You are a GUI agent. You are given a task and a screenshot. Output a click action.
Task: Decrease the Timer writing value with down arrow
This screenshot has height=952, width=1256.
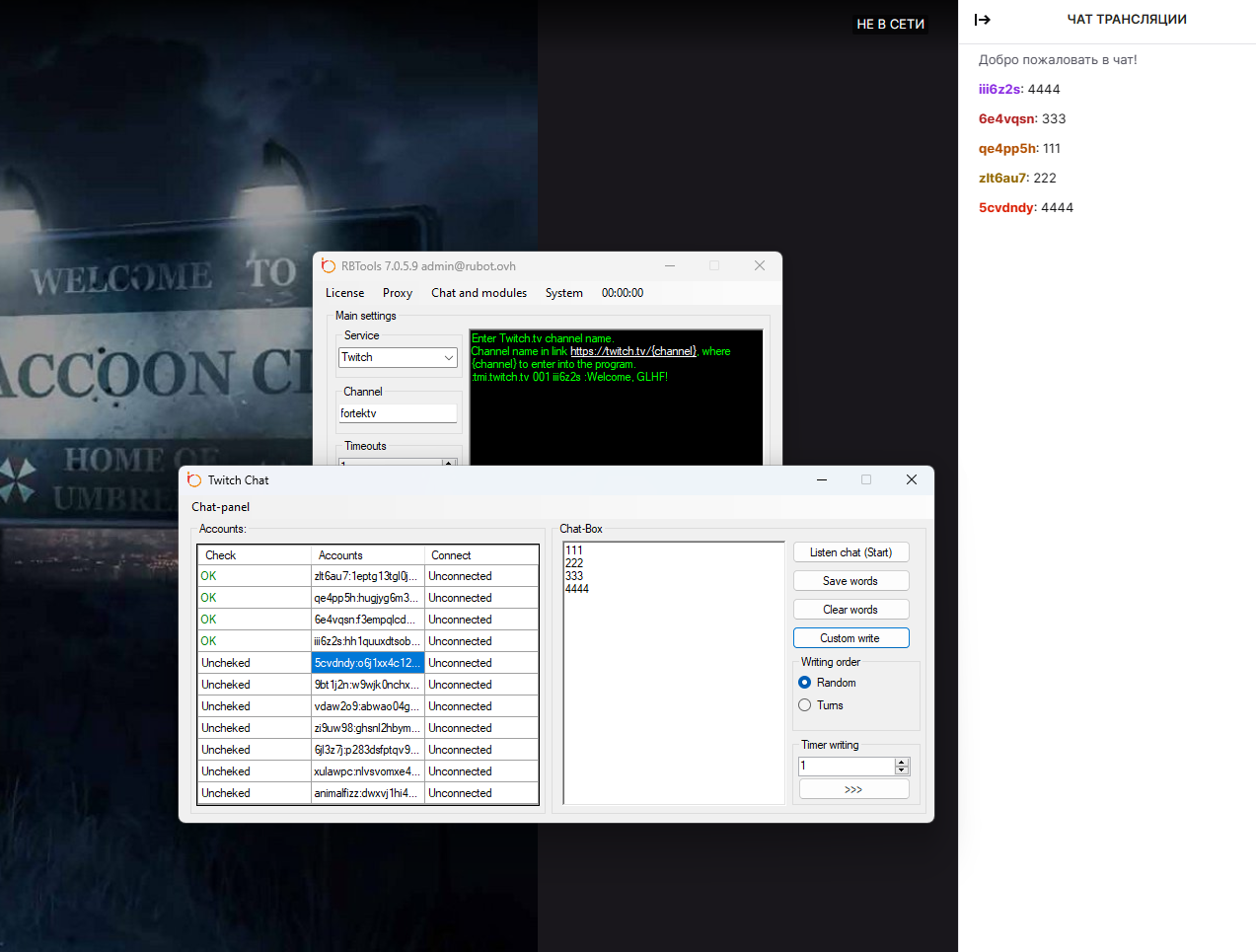point(901,770)
